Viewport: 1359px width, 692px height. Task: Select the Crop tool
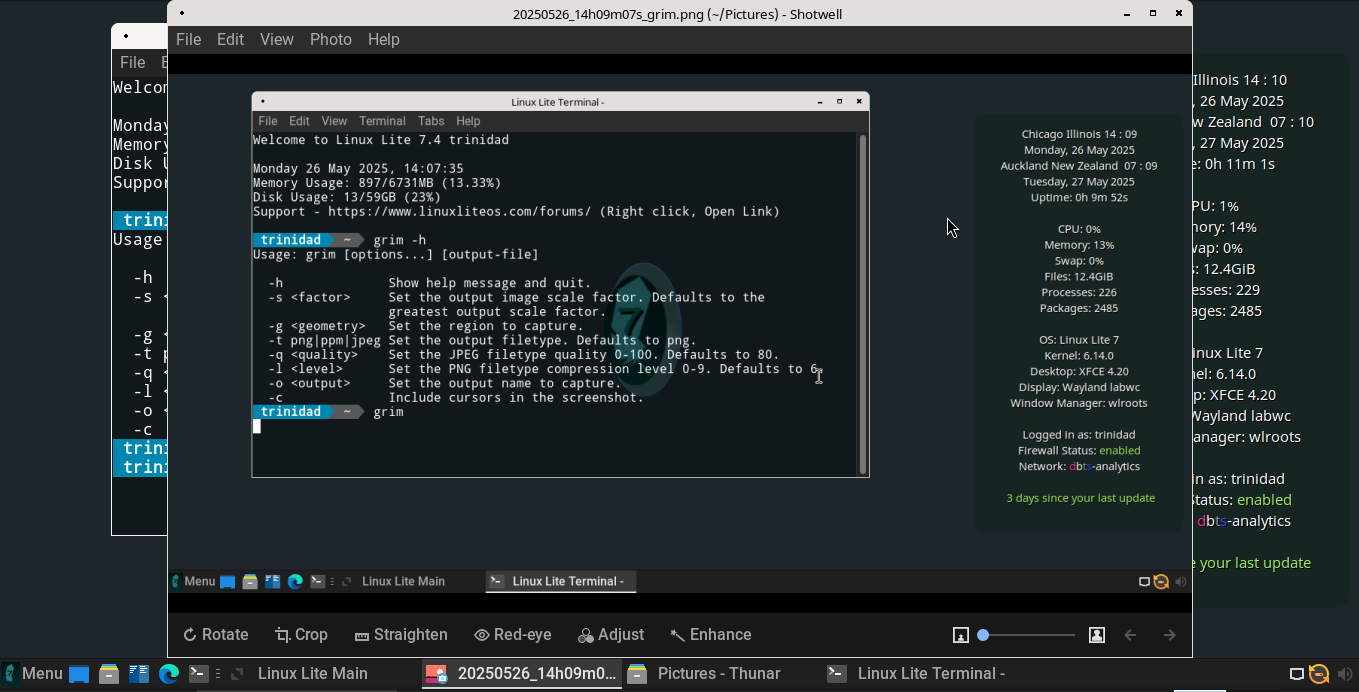(x=301, y=635)
